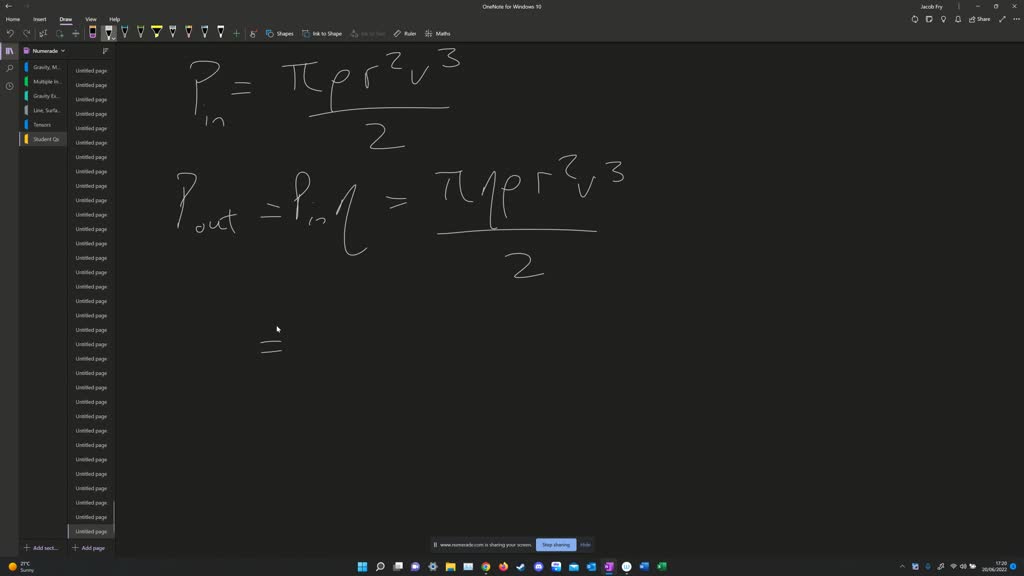
Task: Enable Ink to Shape conversion
Action: pyautogui.click(x=322, y=33)
